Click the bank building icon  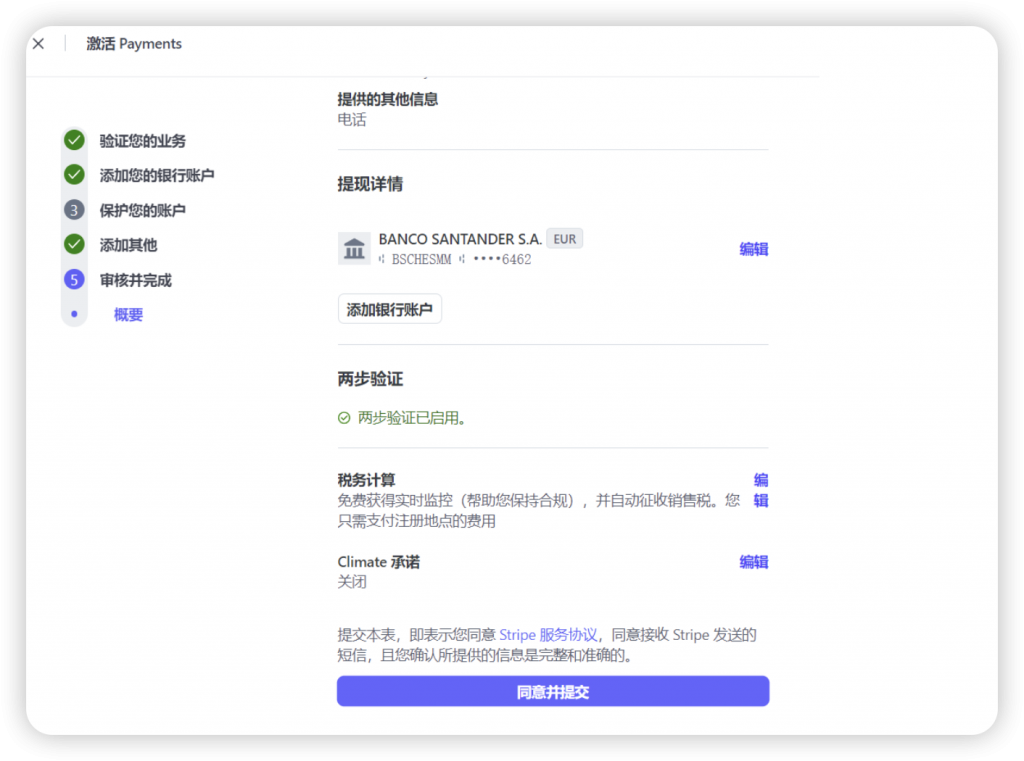[354, 248]
